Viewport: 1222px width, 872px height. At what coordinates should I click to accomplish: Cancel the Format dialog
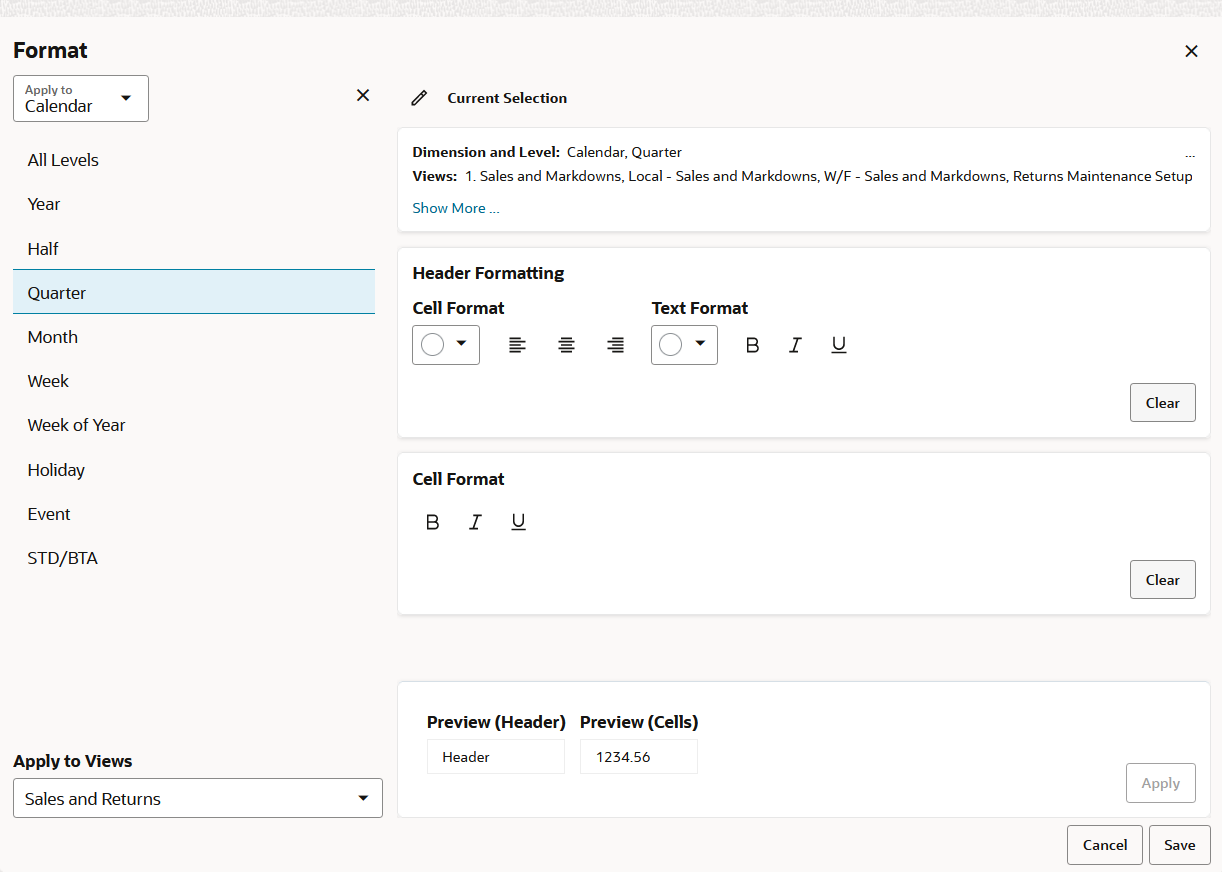click(1105, 845)
